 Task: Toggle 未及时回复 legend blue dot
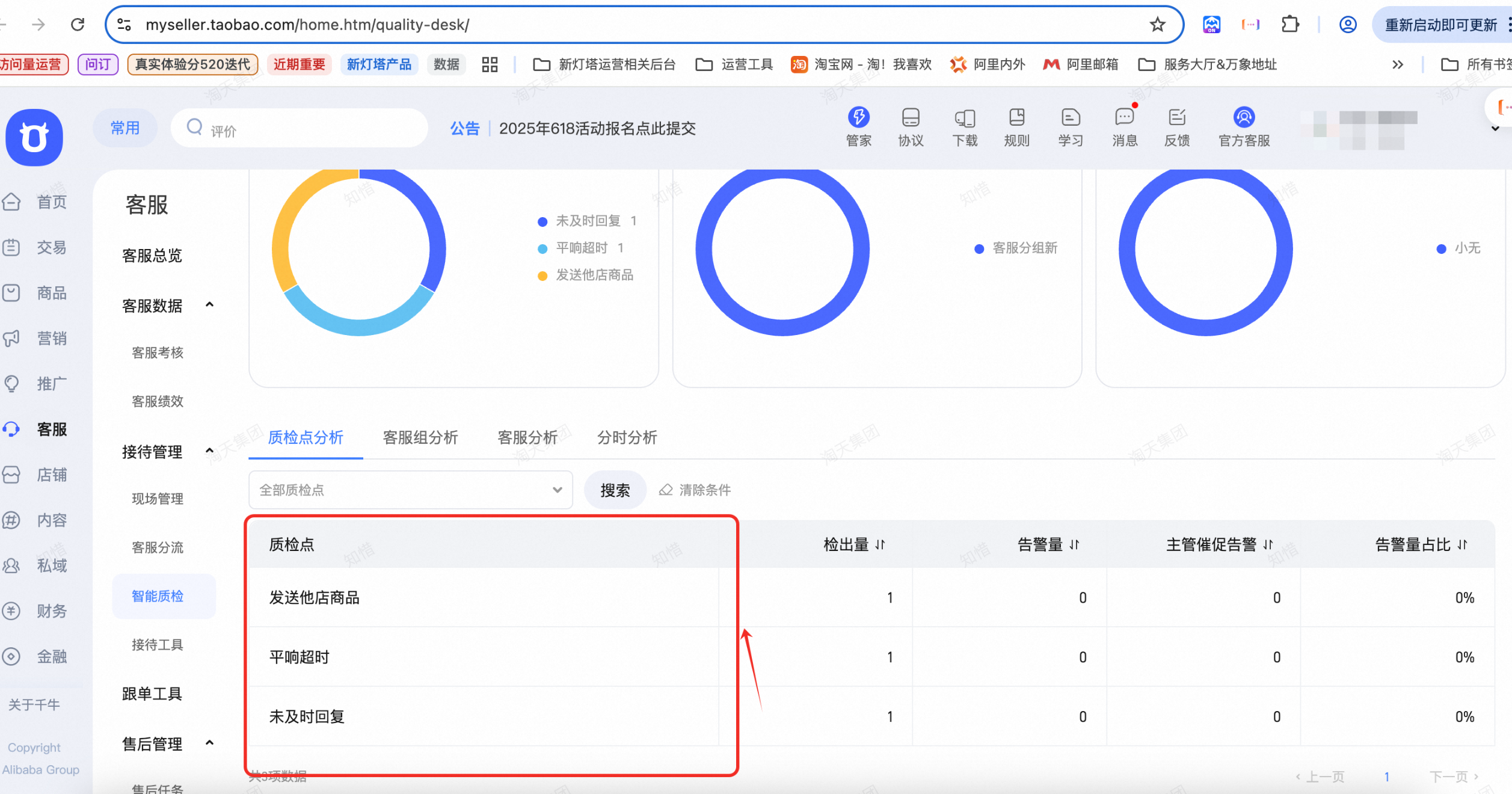pyautogui.click(x=542, y=221)
